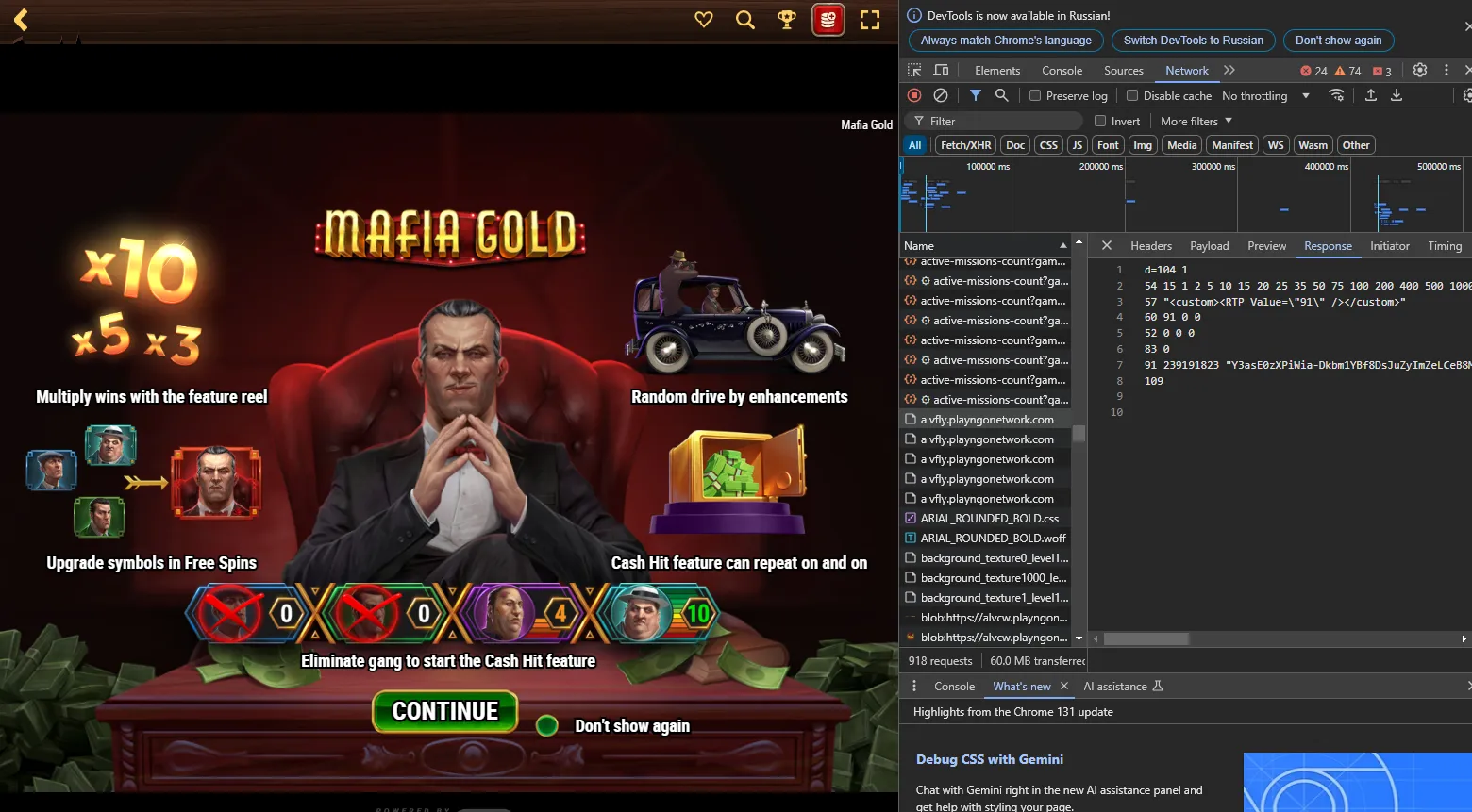Open the AI assistance drawer tab
Viewport: 1472px width, 812px height.
pos(1123,686)
